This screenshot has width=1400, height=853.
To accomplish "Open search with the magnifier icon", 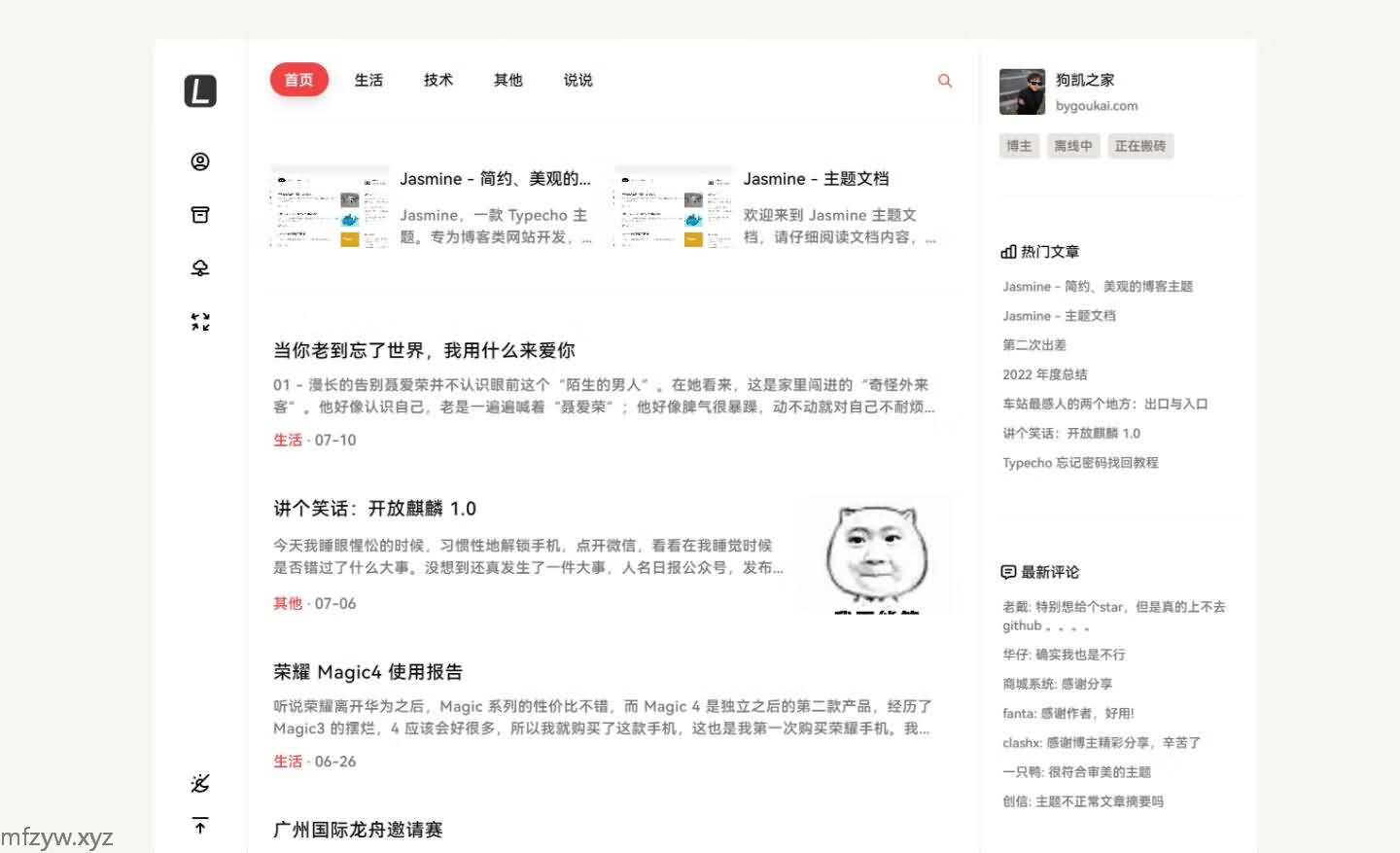I will tap(944, 81).
